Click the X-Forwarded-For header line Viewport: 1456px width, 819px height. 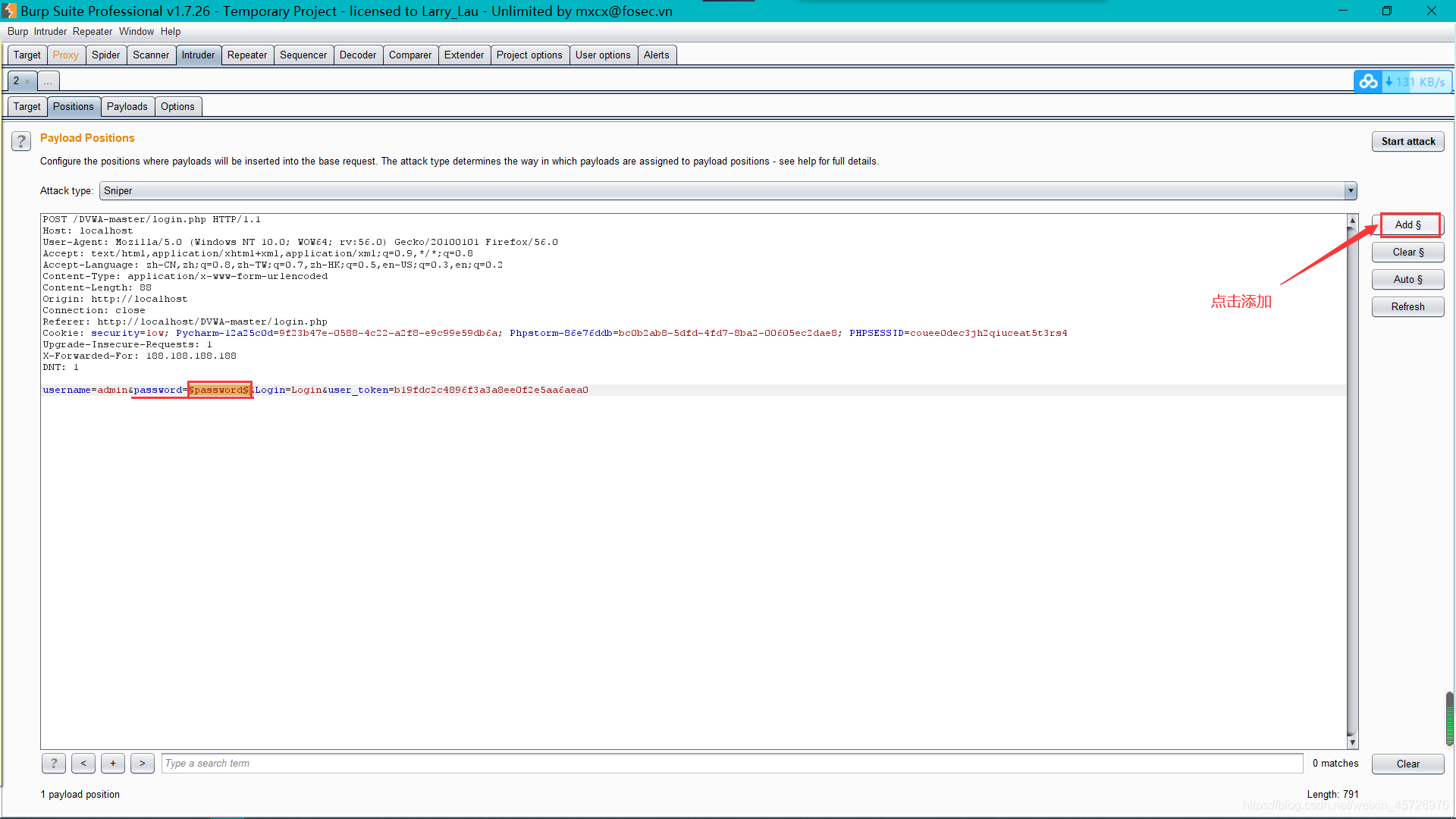tap(140, 356)
